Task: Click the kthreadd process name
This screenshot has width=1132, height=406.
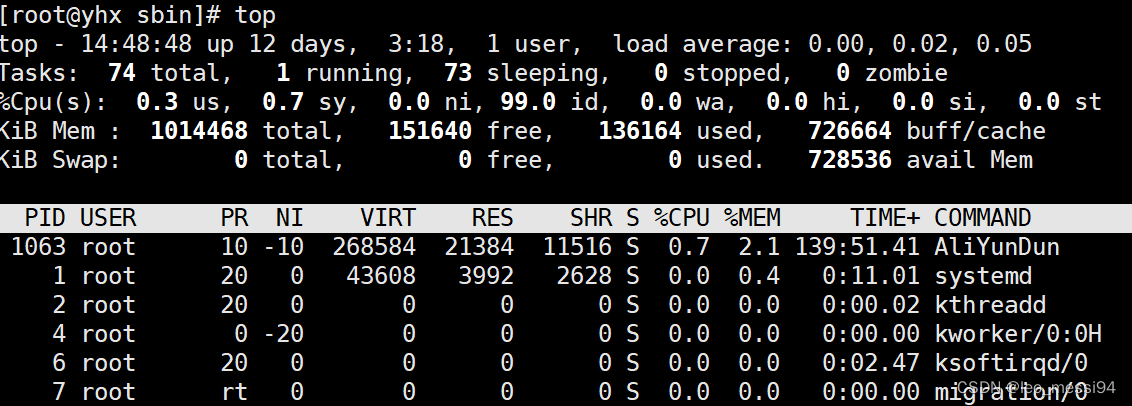Action: click(x=990, y=305)
